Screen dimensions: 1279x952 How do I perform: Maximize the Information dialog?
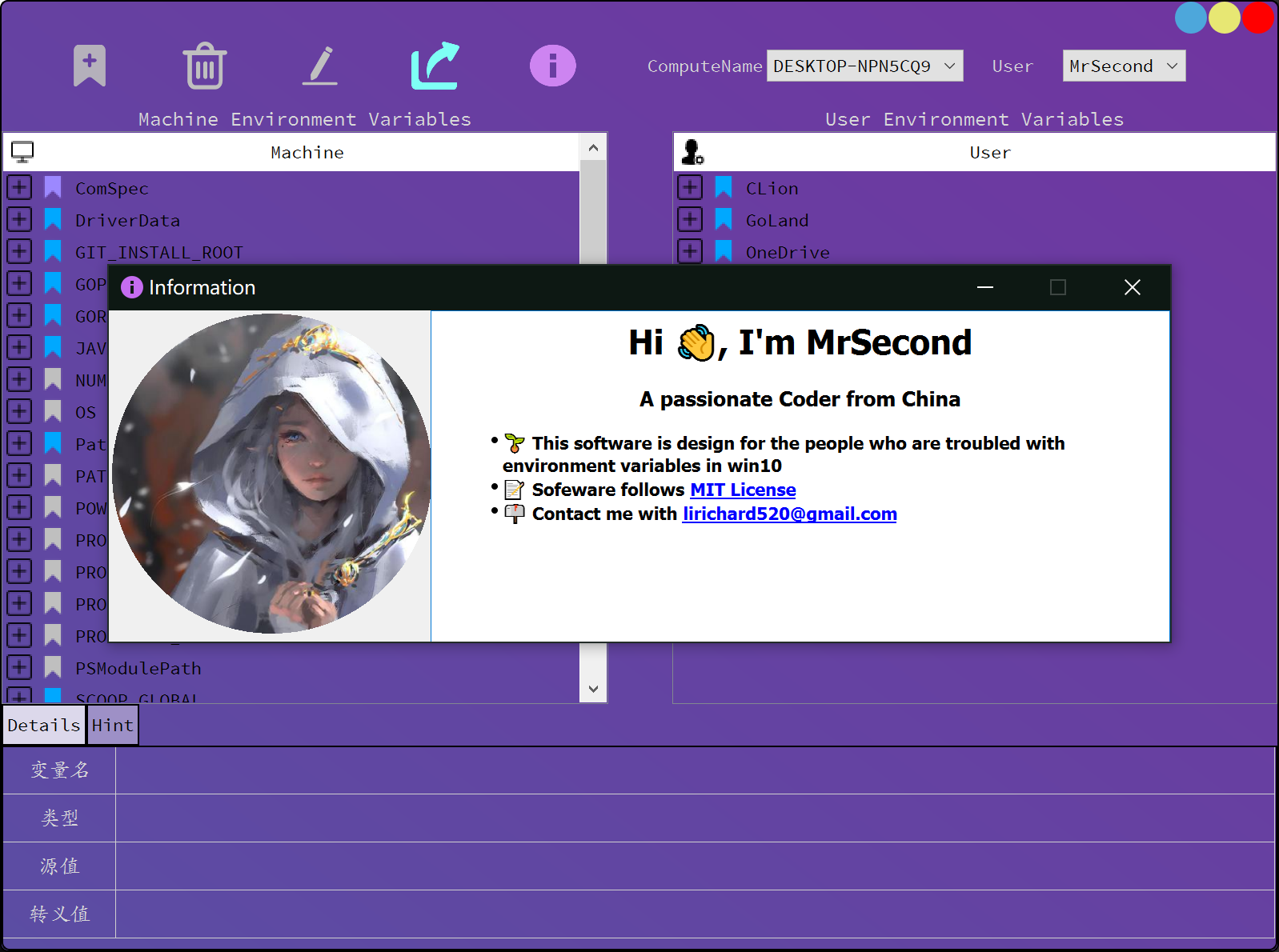pos(1058,287)
